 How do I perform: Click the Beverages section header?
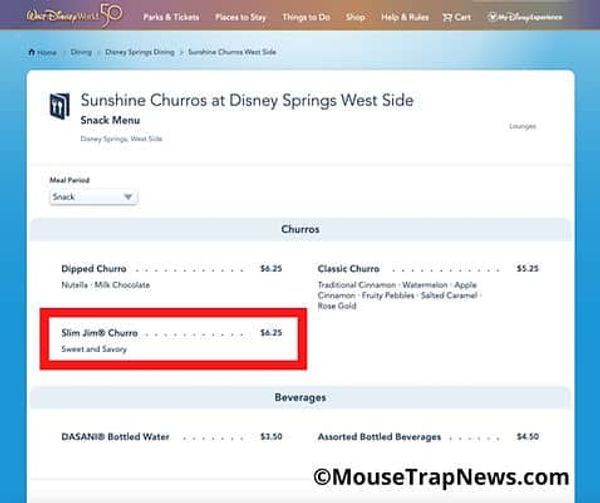(300, 398)
